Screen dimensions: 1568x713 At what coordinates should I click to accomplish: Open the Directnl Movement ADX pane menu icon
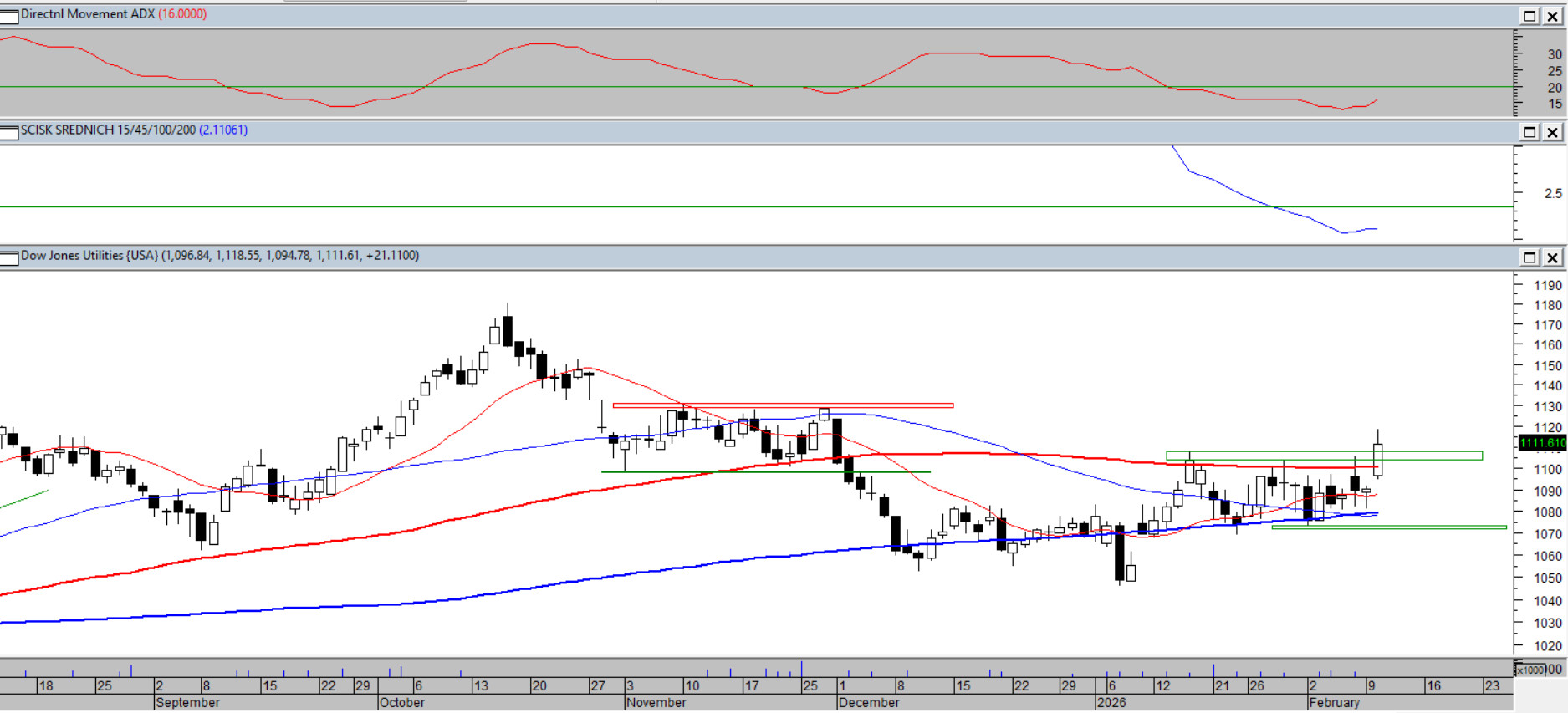click(x=9, y=16)
